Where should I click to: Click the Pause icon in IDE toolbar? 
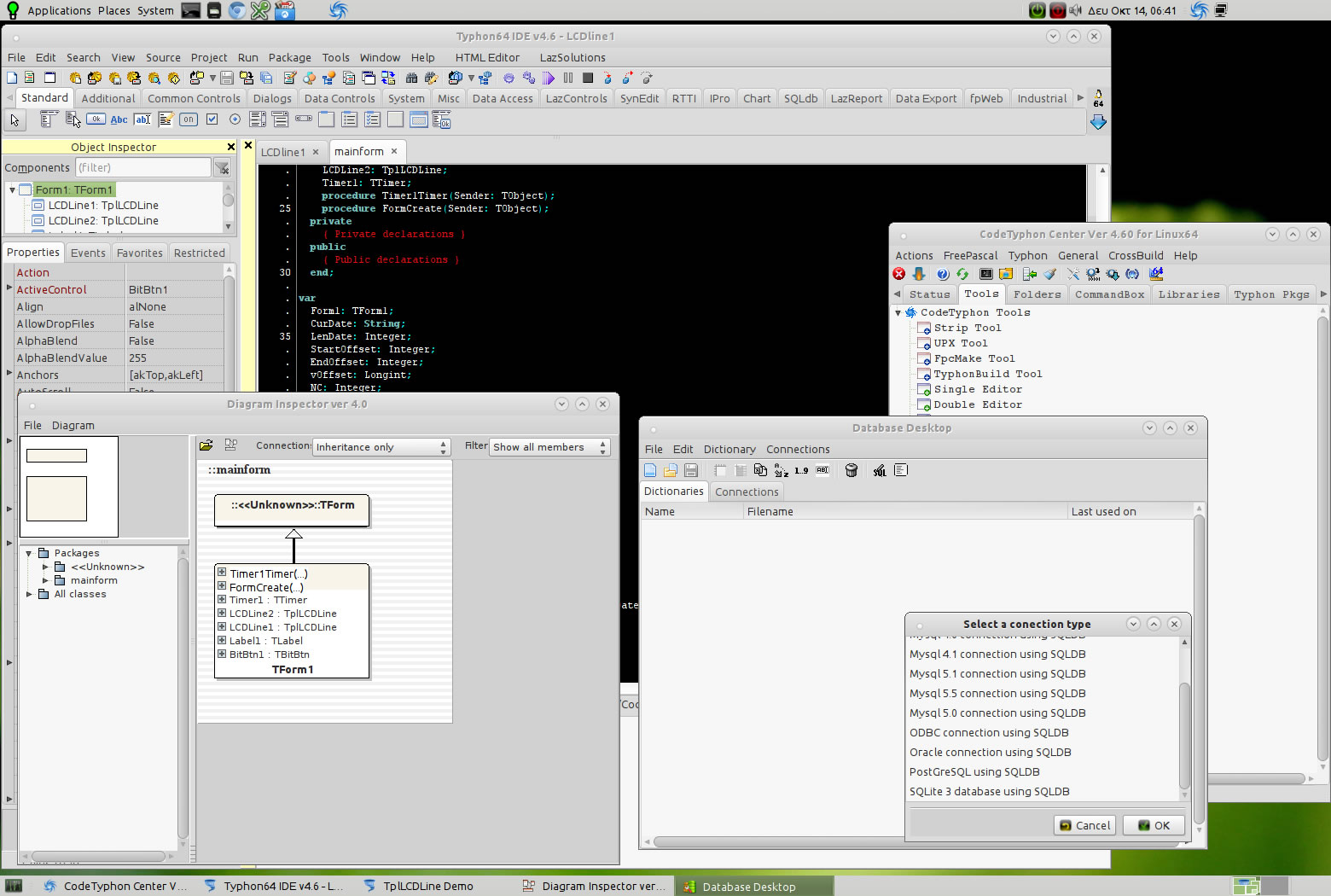(x=568, y=78)
